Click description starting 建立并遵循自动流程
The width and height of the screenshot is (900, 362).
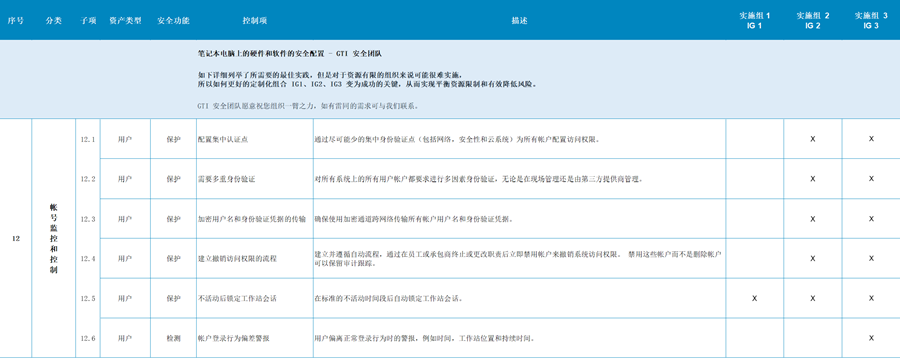coord(518,259)
